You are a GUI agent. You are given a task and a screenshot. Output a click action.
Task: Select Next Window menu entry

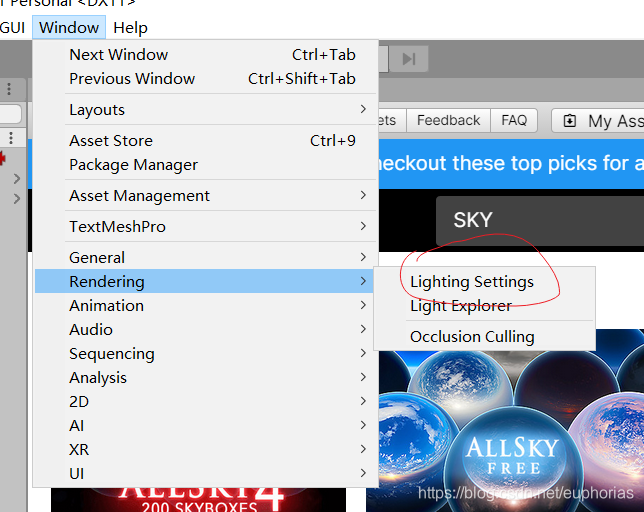pyautogui.click(x=206, y=55)
